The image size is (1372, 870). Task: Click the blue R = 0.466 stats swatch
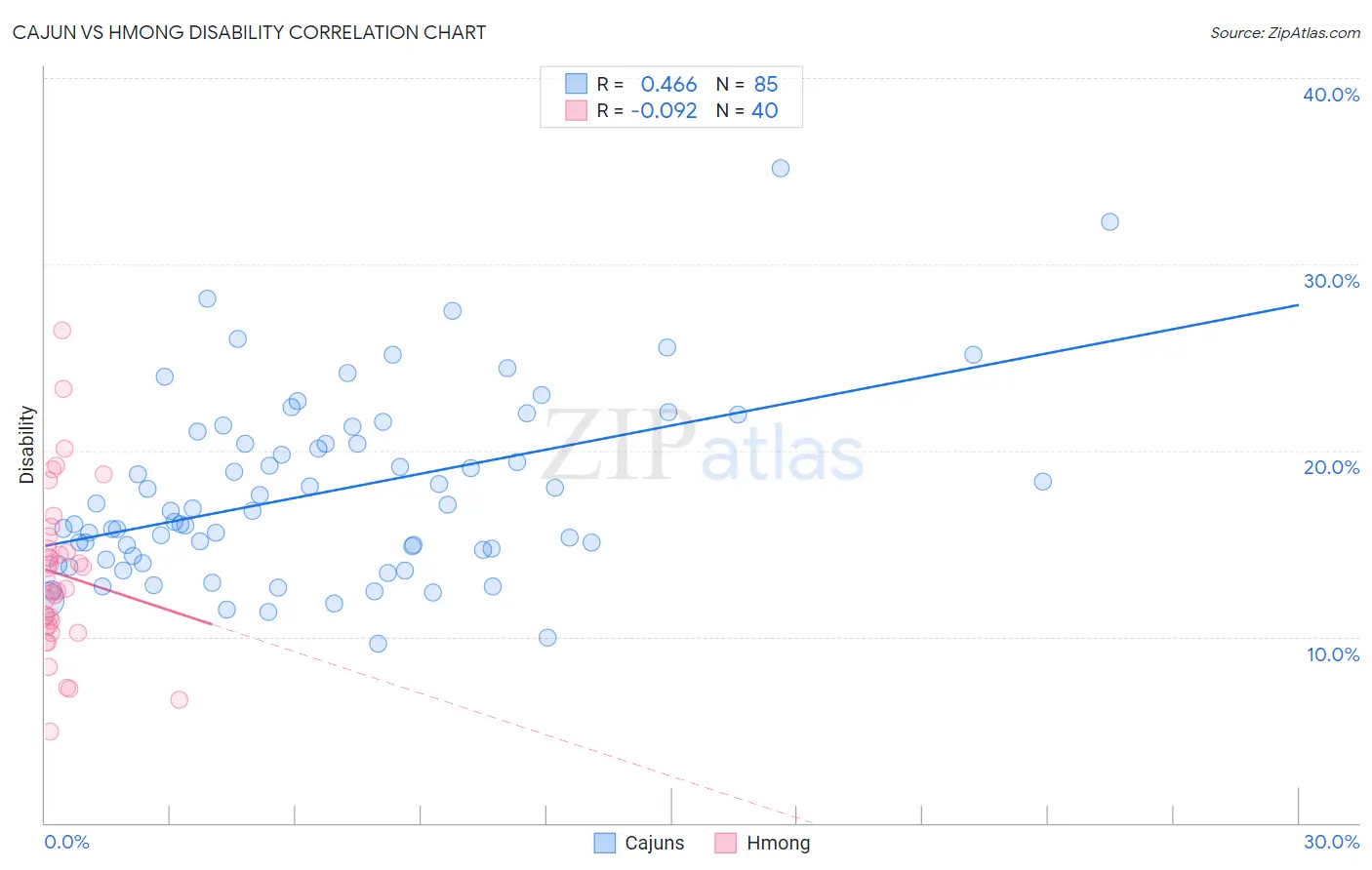pos(577,84)
